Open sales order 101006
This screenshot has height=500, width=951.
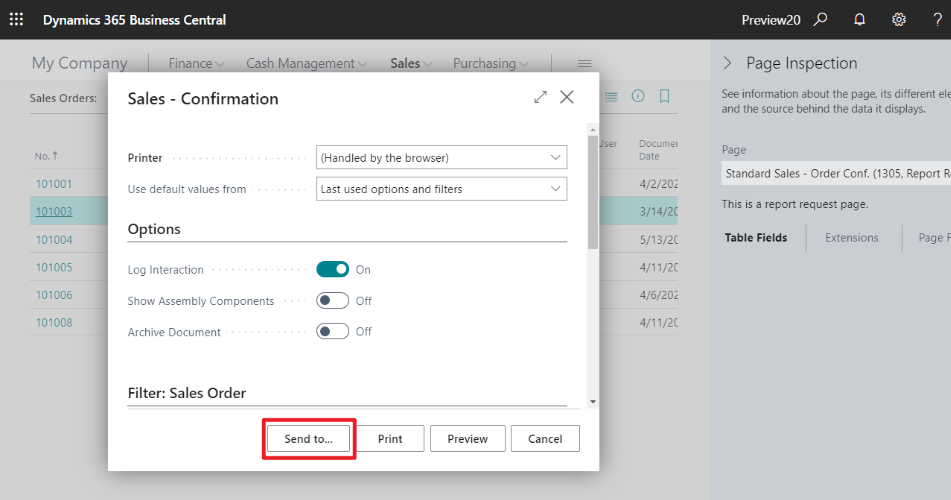point(54,295)
